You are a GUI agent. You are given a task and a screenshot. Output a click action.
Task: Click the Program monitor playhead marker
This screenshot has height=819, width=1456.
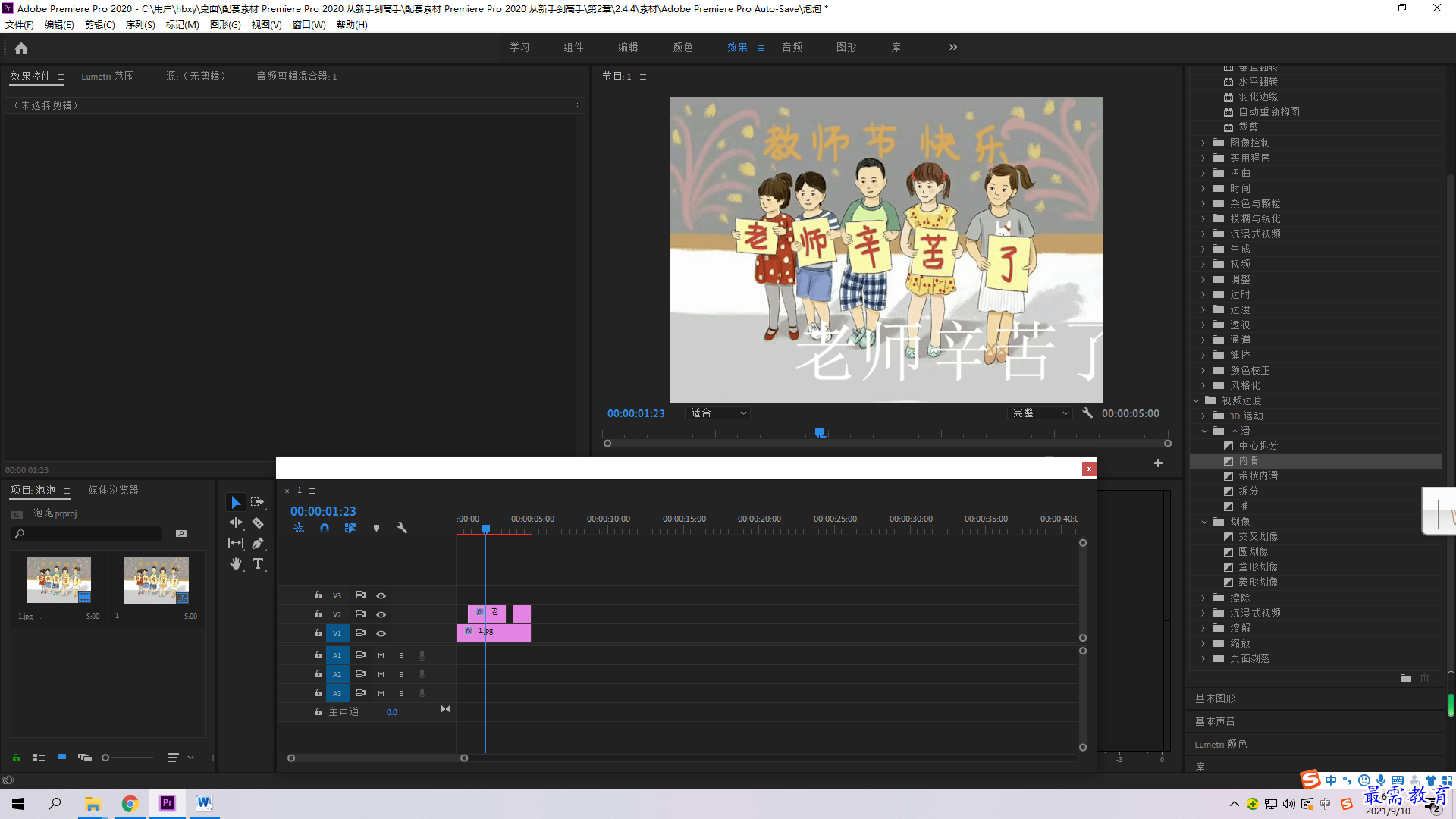click(820, 433)
